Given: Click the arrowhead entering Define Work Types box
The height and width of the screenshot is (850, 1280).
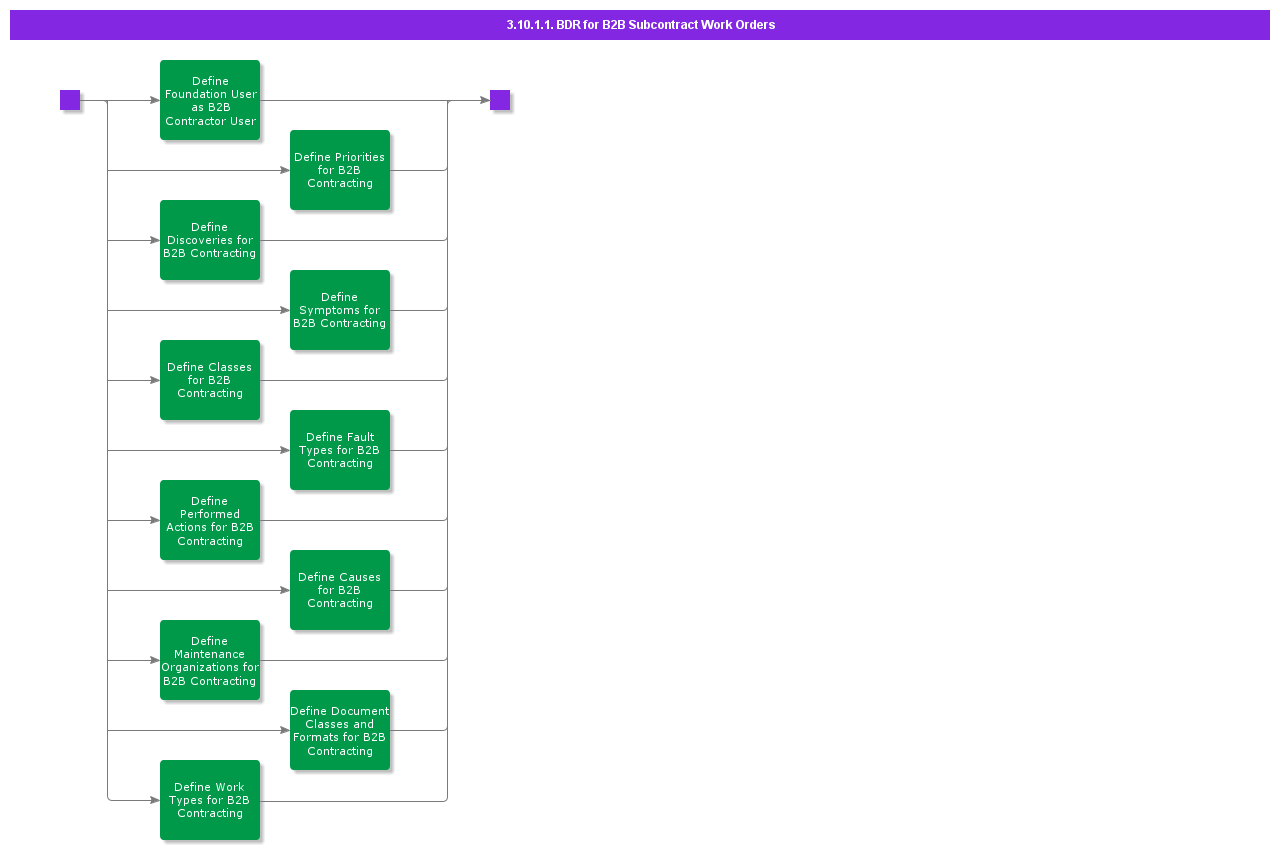Looking at the screenshot, I should [x=154, y=800].
